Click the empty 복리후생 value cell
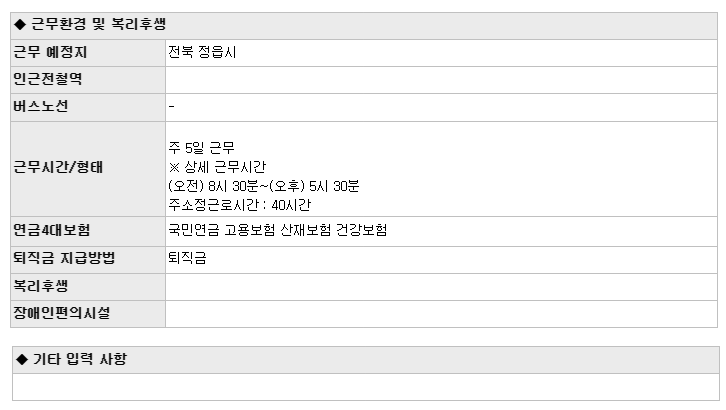The height and width of the screenshot is (410, 726). tap(441, 287)
